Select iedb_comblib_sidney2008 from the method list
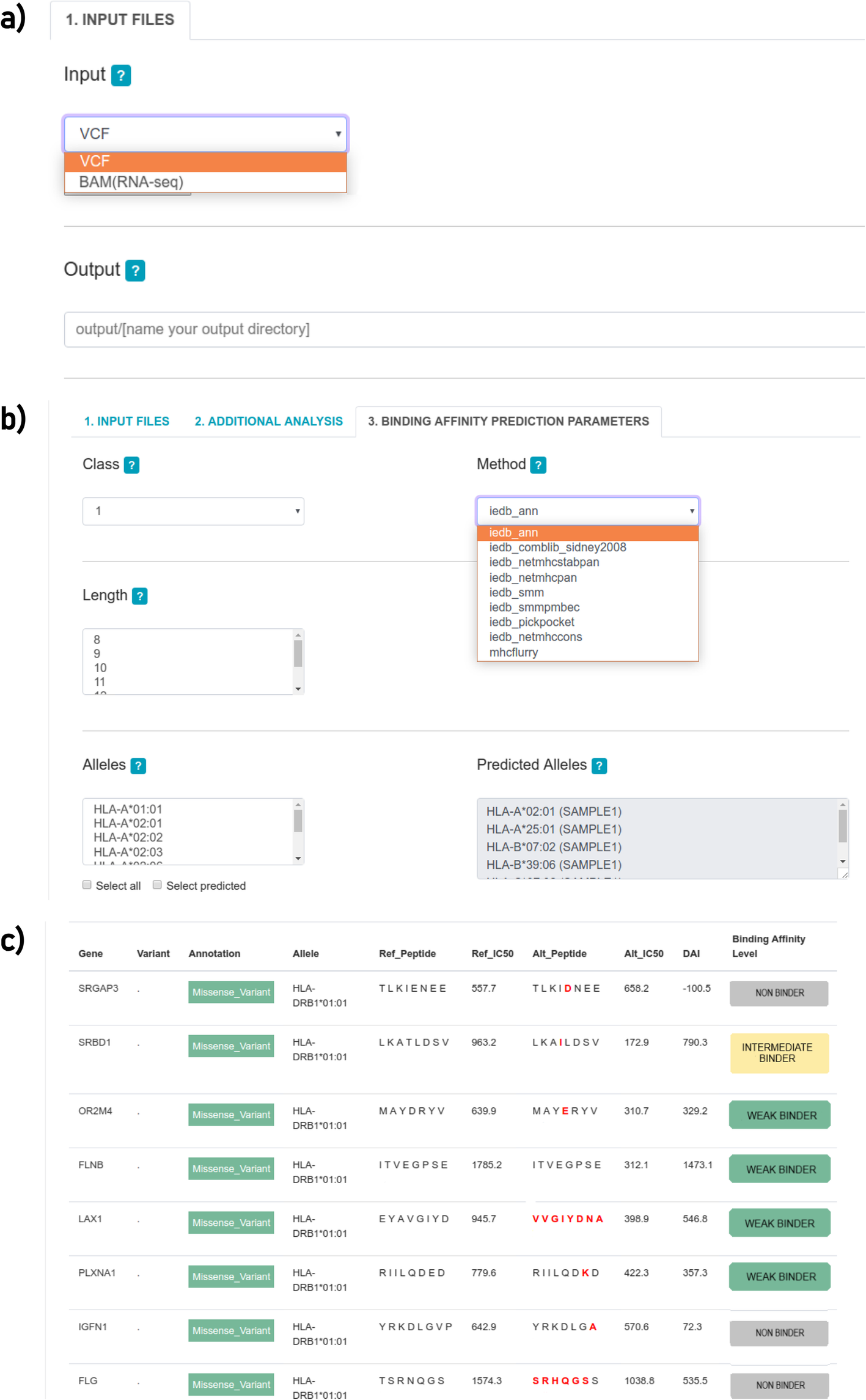 point(587,548)
